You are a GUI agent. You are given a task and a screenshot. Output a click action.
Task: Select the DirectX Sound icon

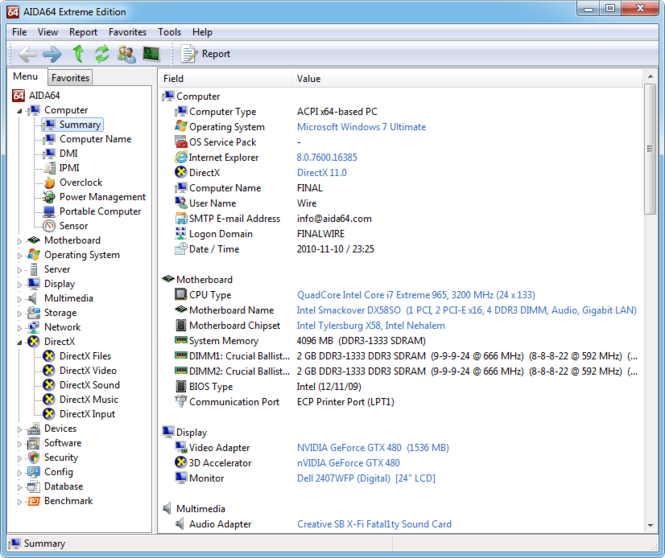49,385
